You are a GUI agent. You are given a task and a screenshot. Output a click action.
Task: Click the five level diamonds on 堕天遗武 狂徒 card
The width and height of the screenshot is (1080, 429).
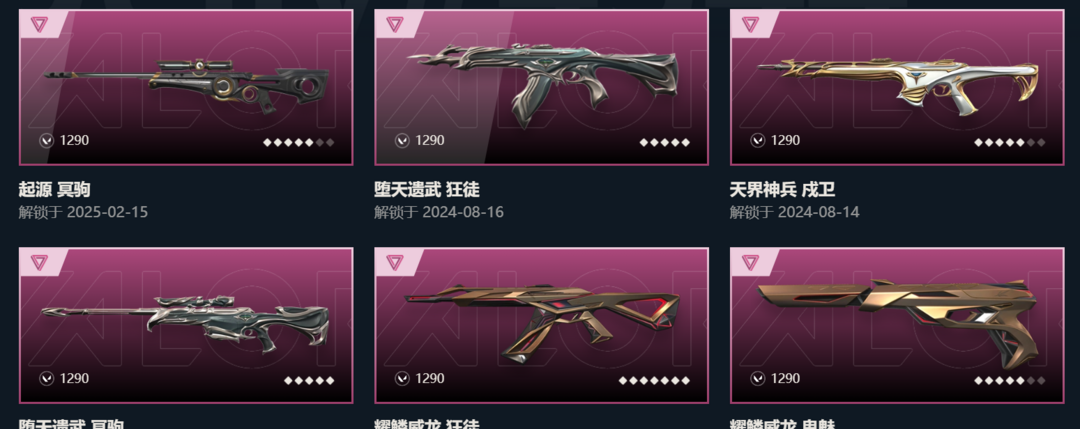point(665,143)
